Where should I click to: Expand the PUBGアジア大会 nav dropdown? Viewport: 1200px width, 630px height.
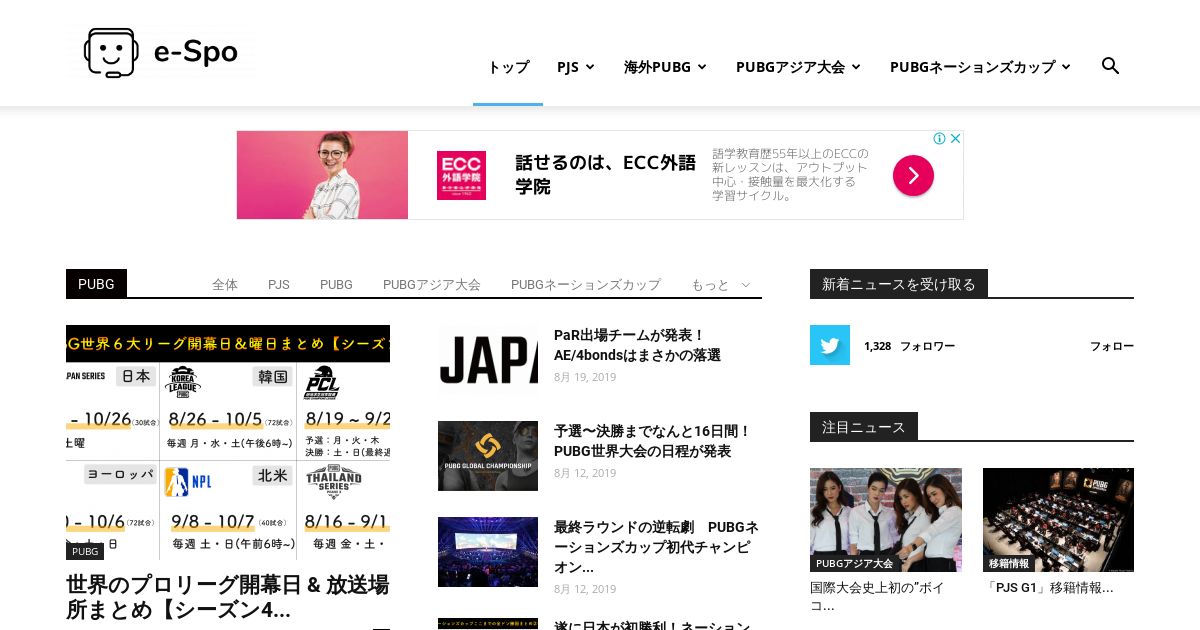tap(798, 67)
